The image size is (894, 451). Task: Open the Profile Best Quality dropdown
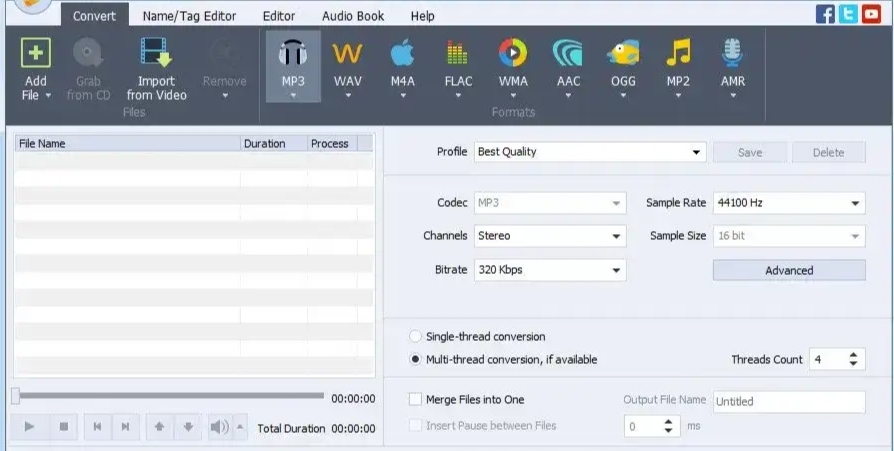[x=590, y=152]
